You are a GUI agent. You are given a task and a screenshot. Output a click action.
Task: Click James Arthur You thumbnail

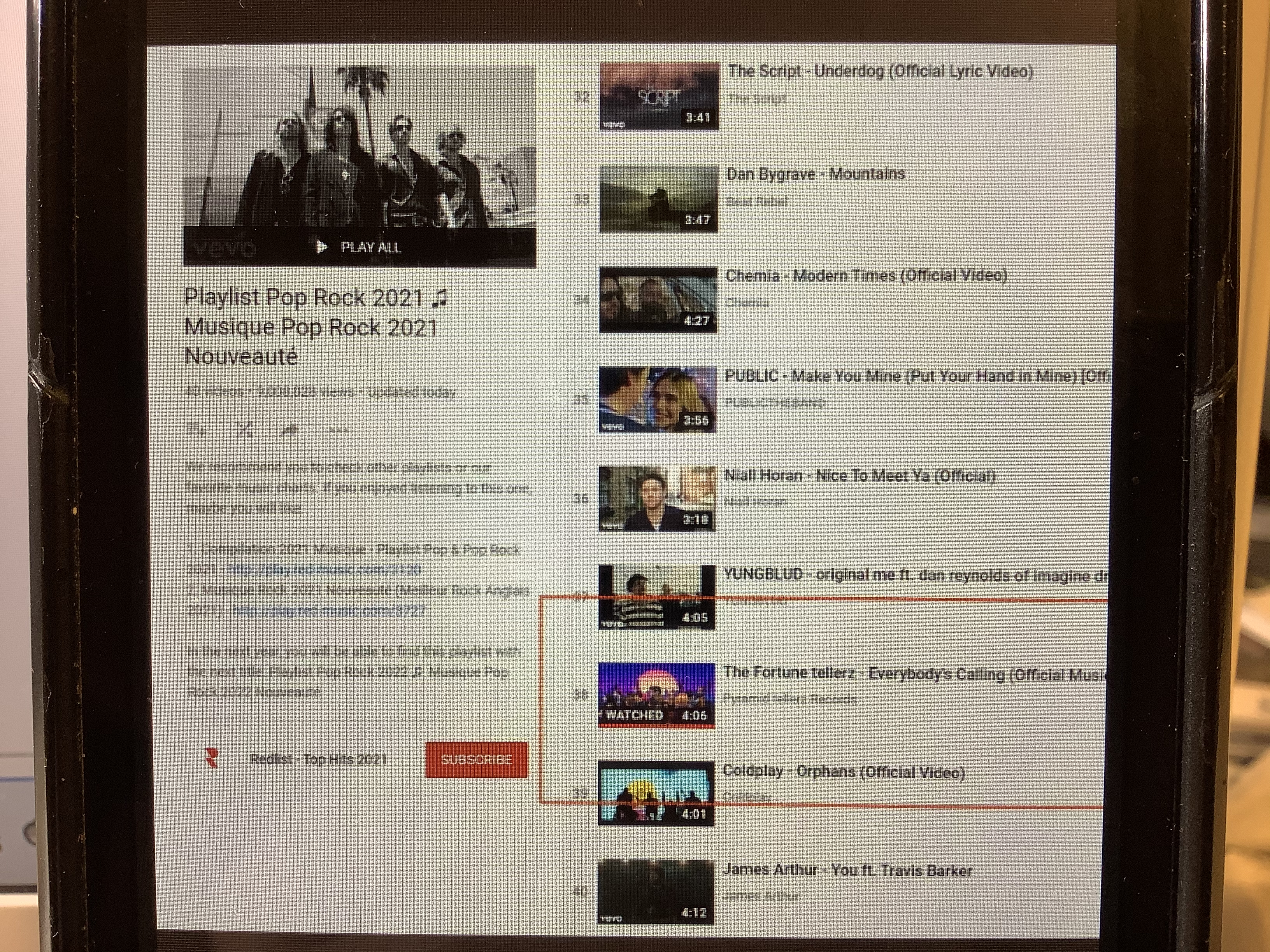pos(655,891)
